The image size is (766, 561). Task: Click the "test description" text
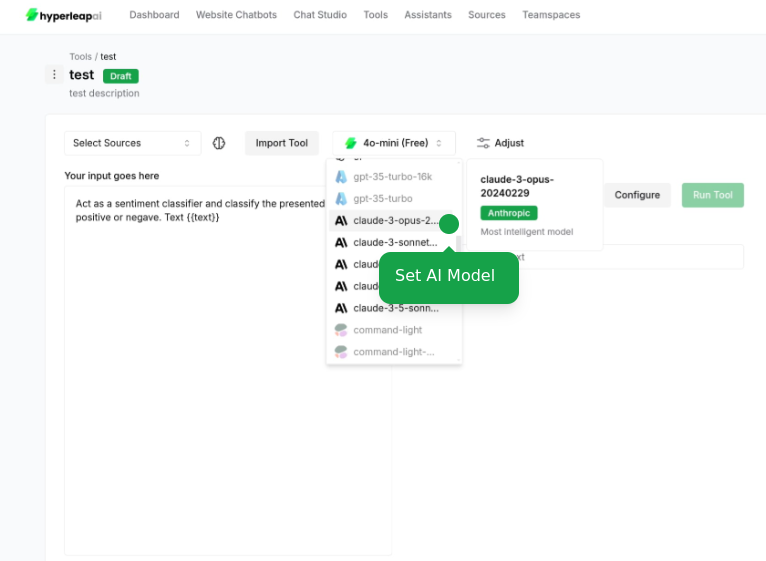point(104,93)
